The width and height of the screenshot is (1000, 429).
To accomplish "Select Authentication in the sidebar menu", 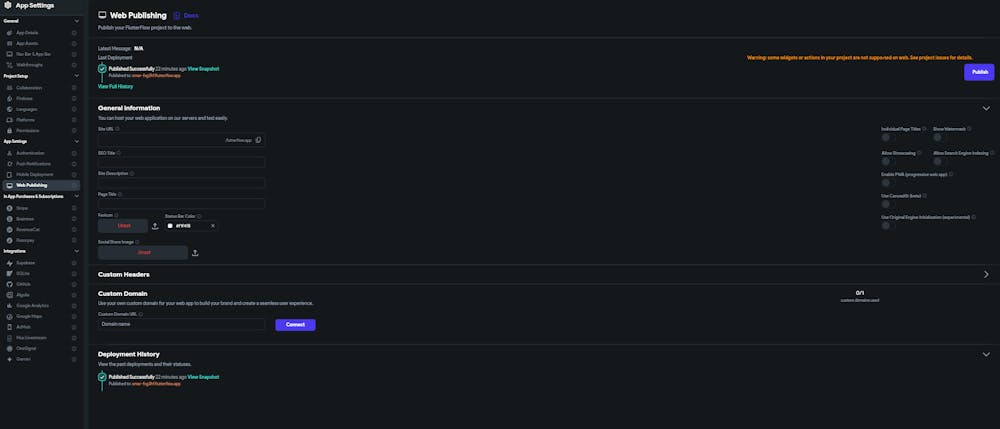I will [31, 153].
